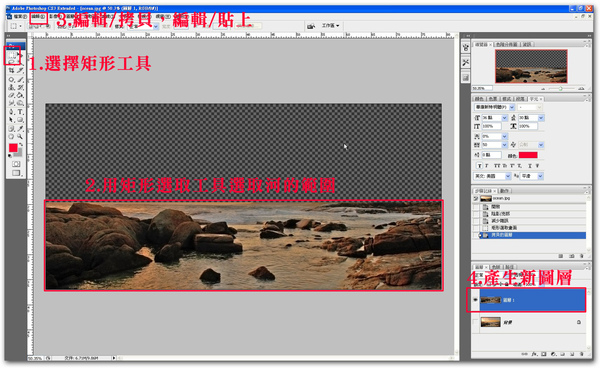Viewport: 600px width, 368px height.
Task: Set history brush source for 減少雜訊 state
Action: (x=476, y=221)
